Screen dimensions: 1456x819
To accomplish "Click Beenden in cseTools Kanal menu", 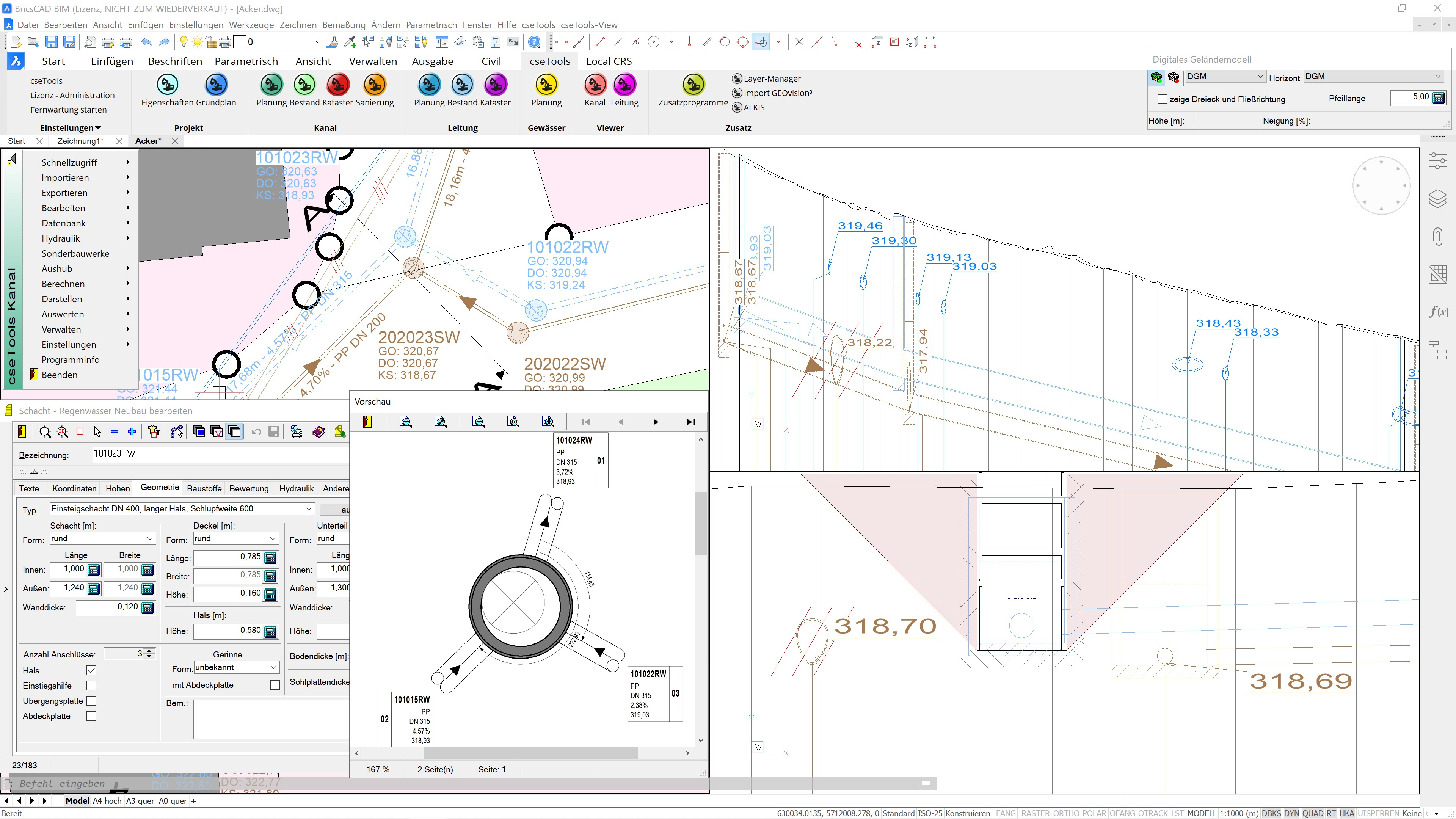I will click(60, 375).
